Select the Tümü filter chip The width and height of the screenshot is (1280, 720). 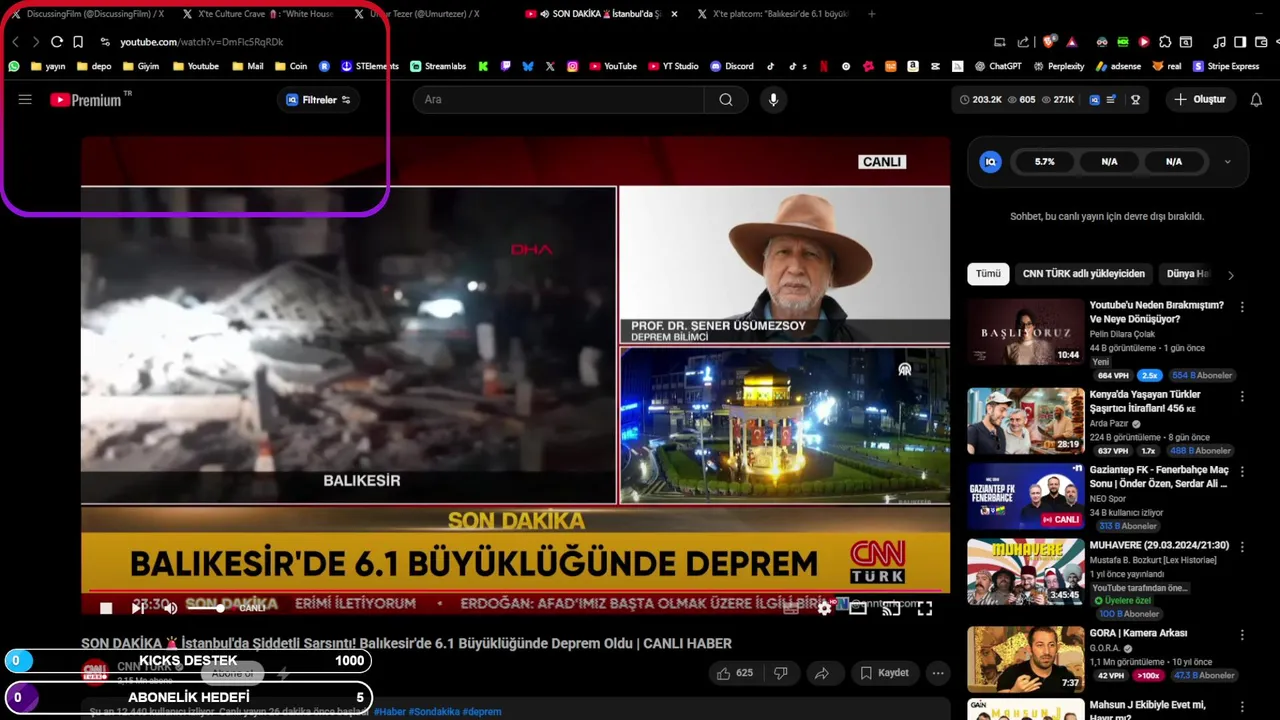(x=988, y=274)
